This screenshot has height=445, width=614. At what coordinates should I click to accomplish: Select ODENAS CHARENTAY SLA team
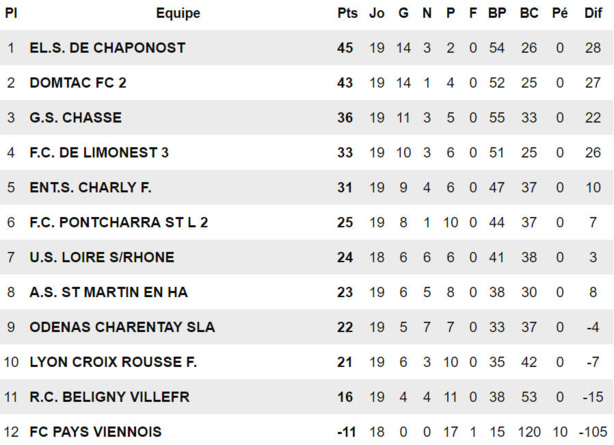pyautogui.click(x=122, y=327)
